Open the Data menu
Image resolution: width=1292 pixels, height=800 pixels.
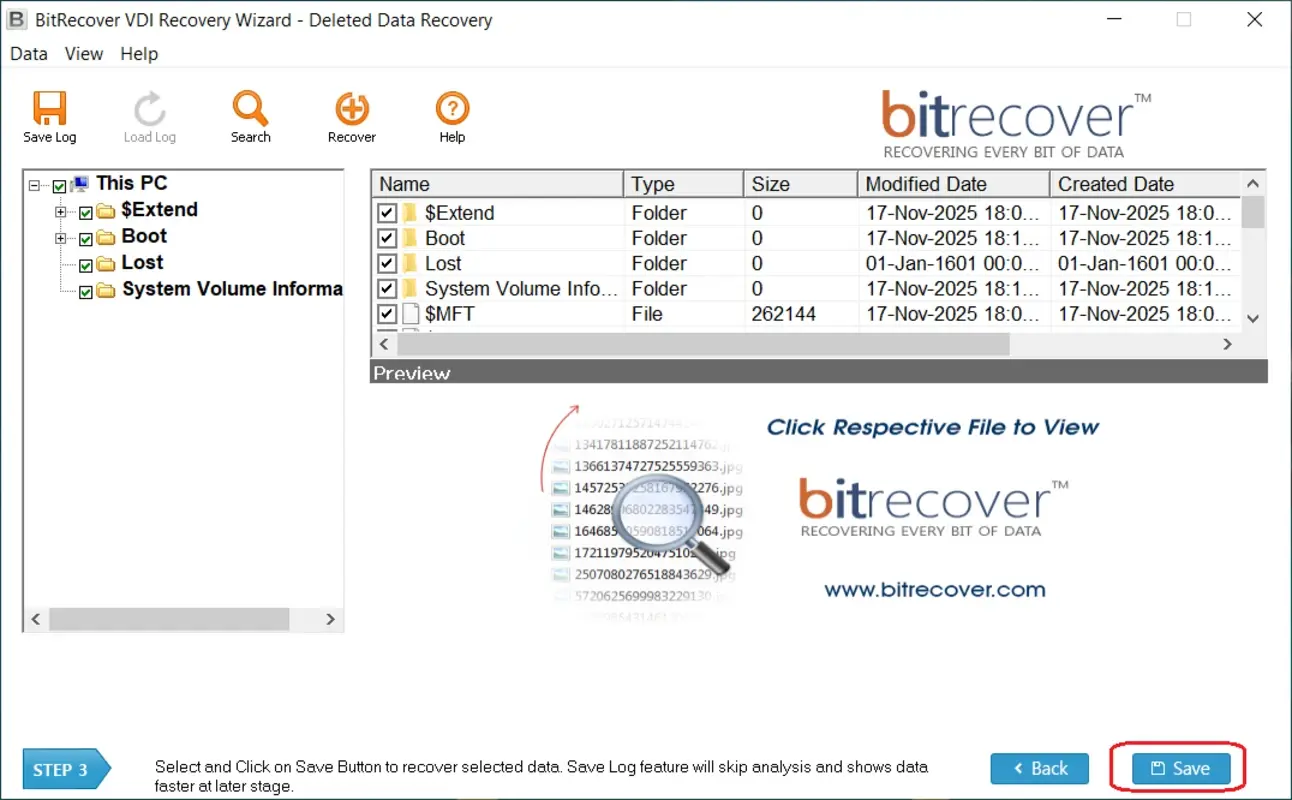28,54
